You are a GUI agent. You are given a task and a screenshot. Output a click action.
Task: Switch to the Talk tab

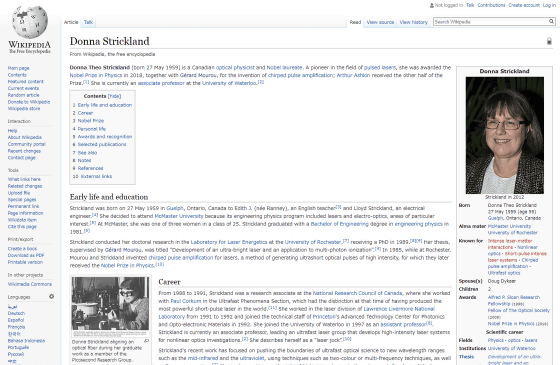tap(88, 22)
